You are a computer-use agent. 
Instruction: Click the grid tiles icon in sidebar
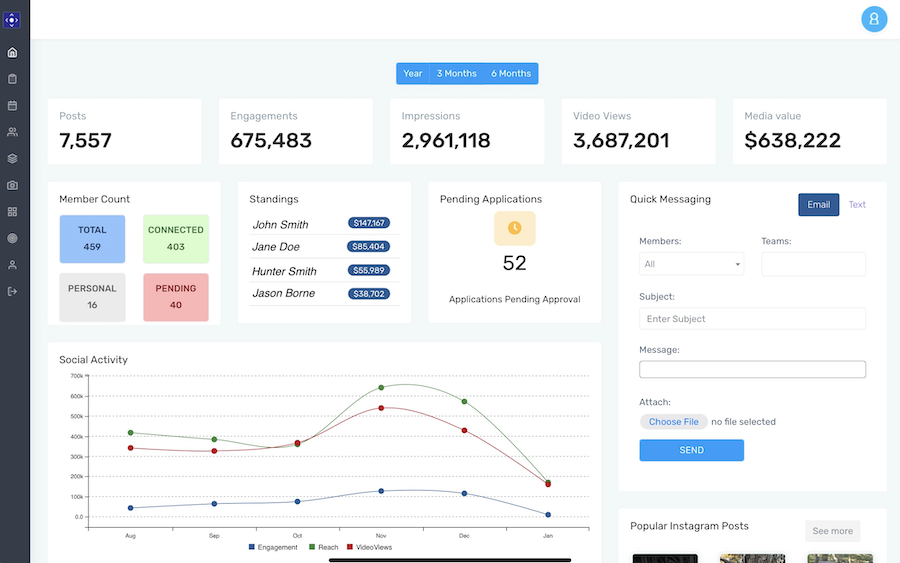pos(12,212)
